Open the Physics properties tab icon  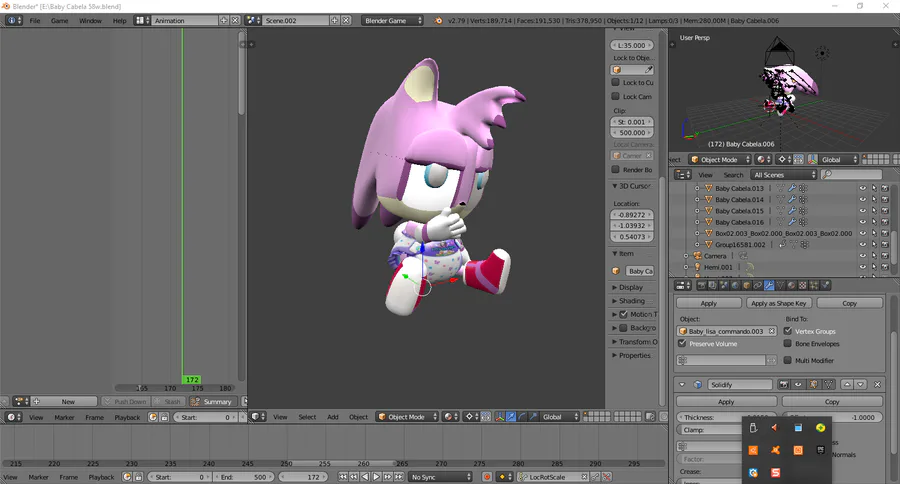click(825, 285)
